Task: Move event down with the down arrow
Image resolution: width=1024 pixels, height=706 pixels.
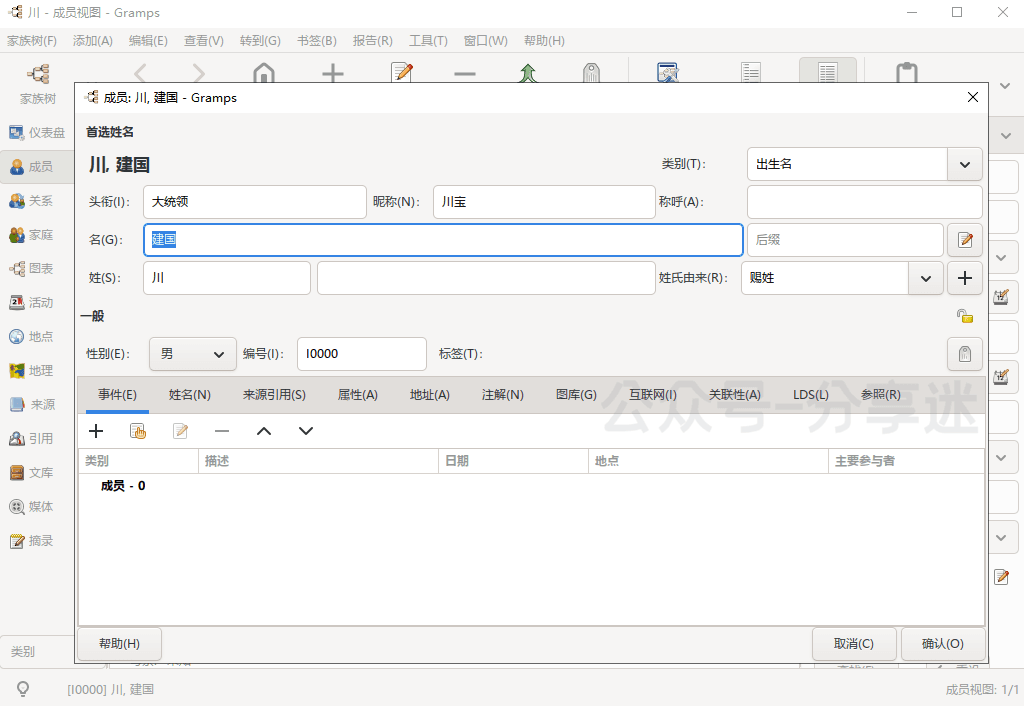Action: pyautogui.click(x=306, y=431)
